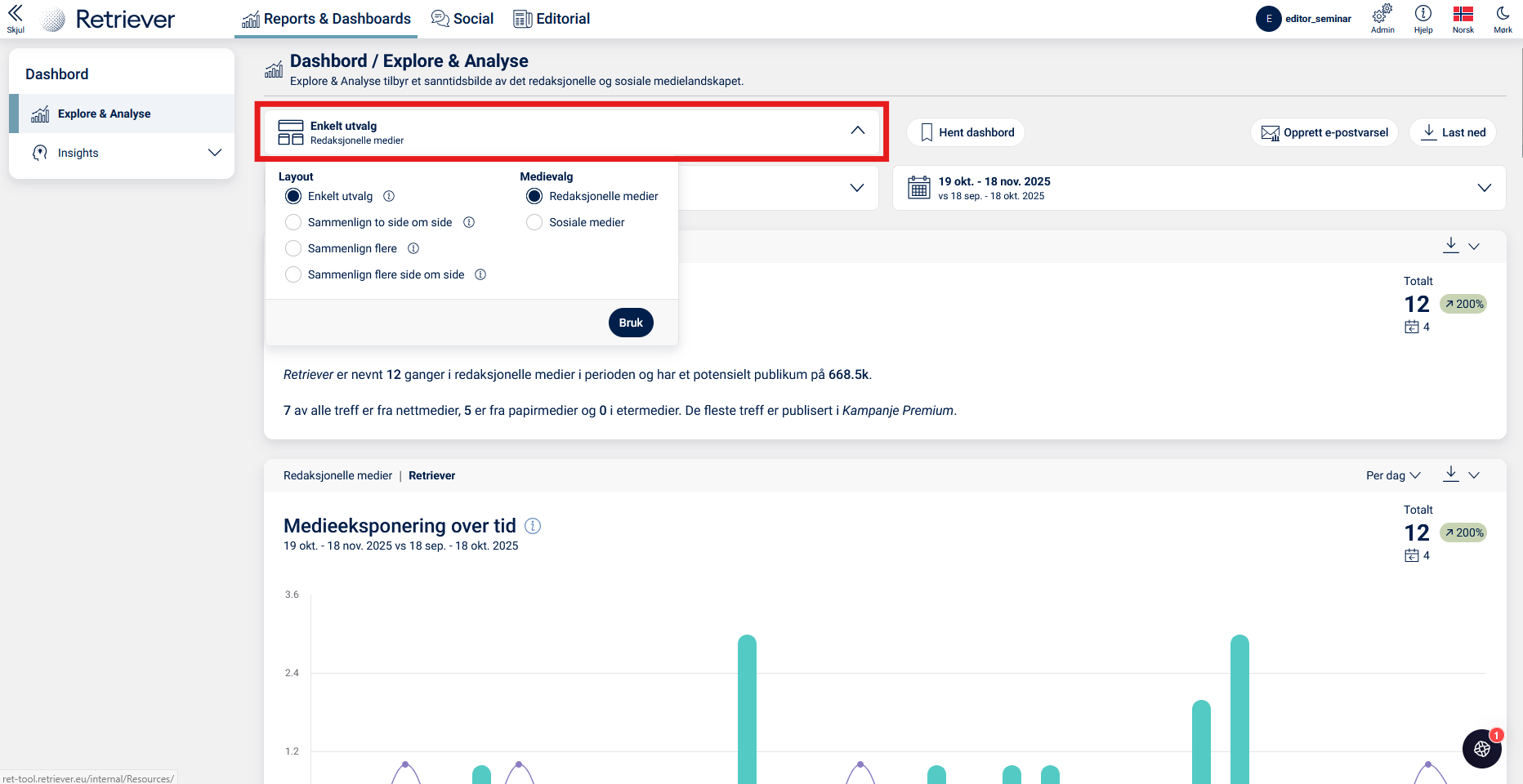Select Sammenlign to side om side layout

[x=293, y=222]
